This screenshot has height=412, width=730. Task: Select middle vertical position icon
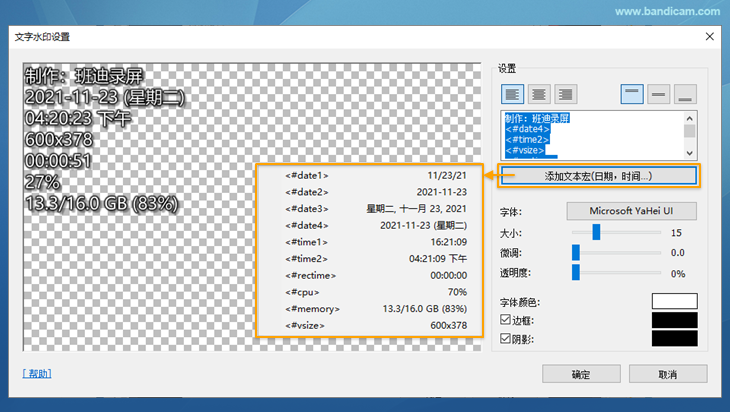click(x=659, y=94)
